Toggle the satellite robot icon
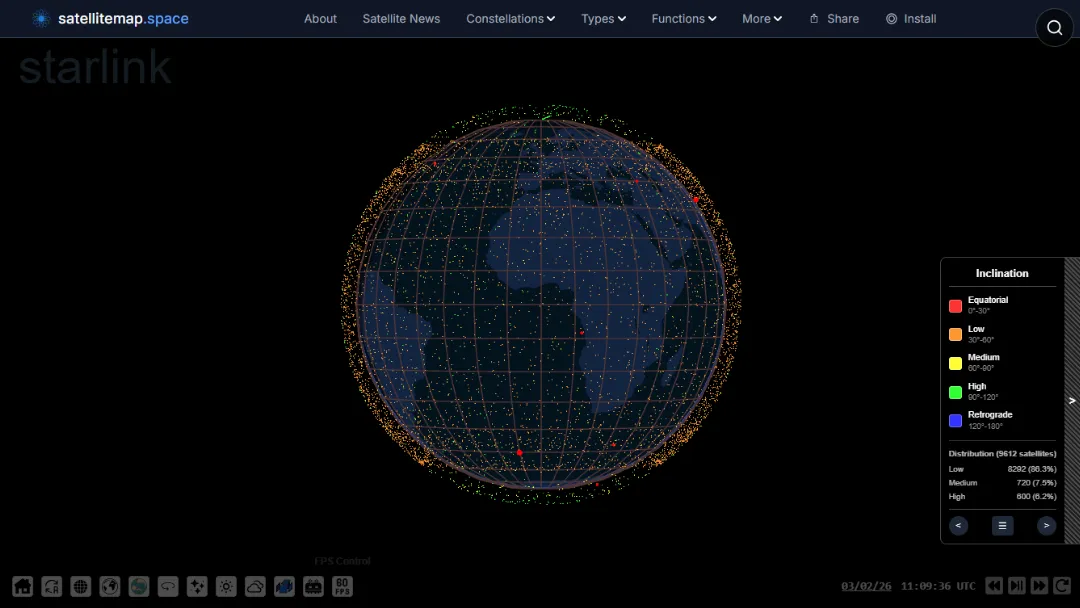 313,587
